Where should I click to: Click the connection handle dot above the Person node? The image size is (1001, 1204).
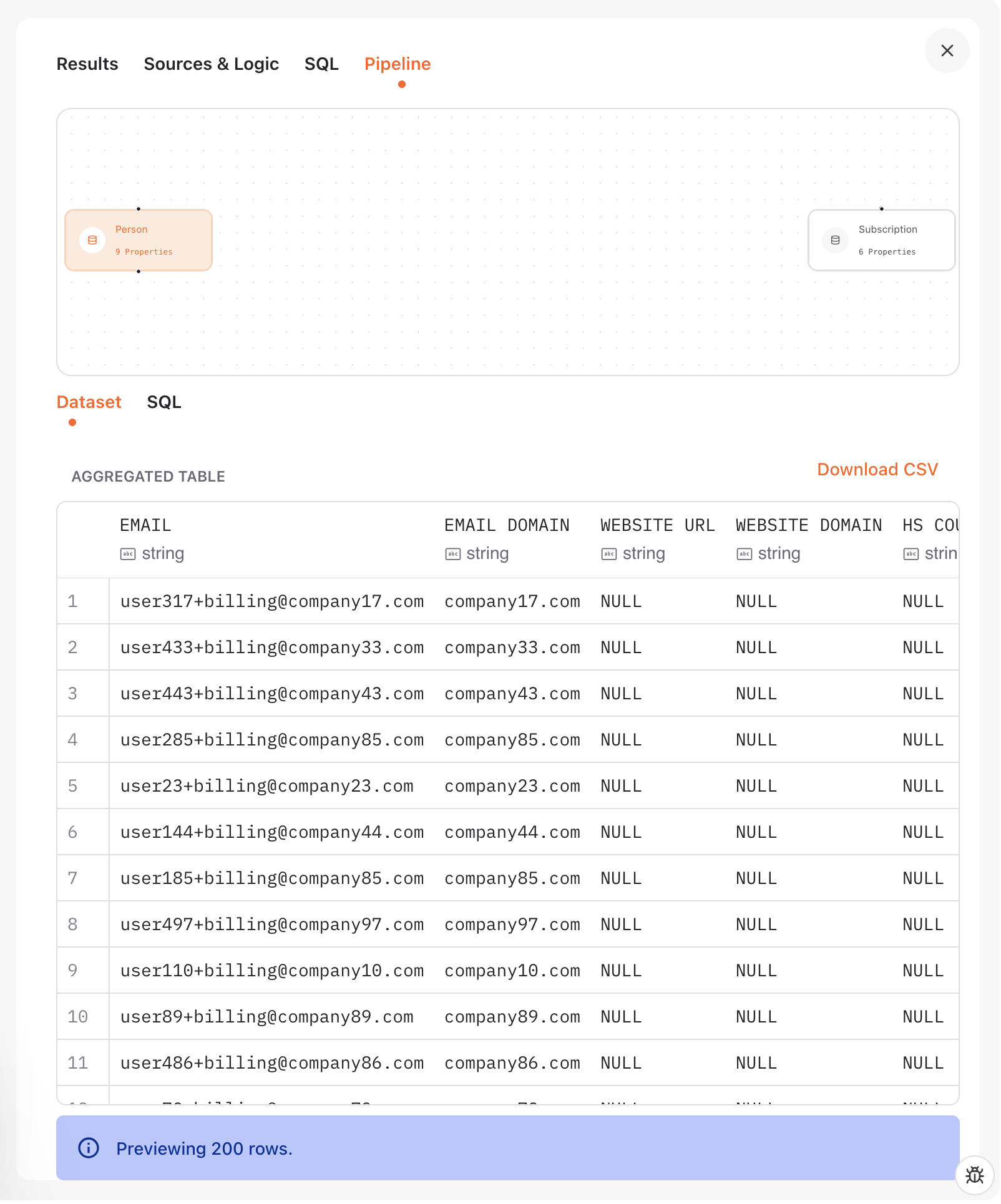pos(138,209)
